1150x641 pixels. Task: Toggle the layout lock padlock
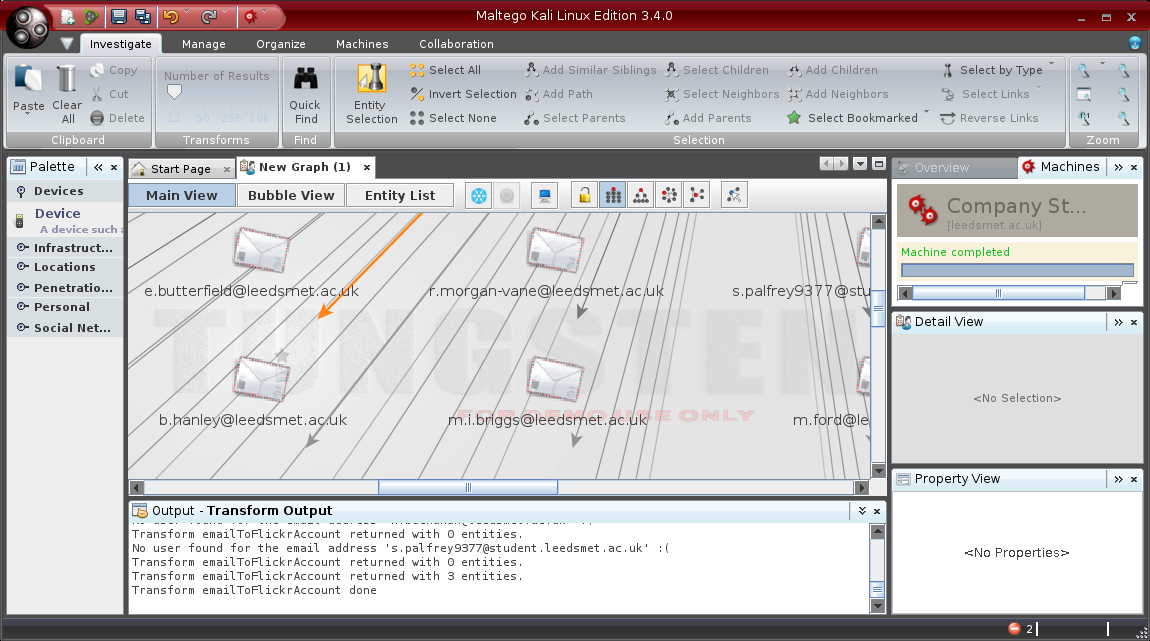click(x=585, y=196)
